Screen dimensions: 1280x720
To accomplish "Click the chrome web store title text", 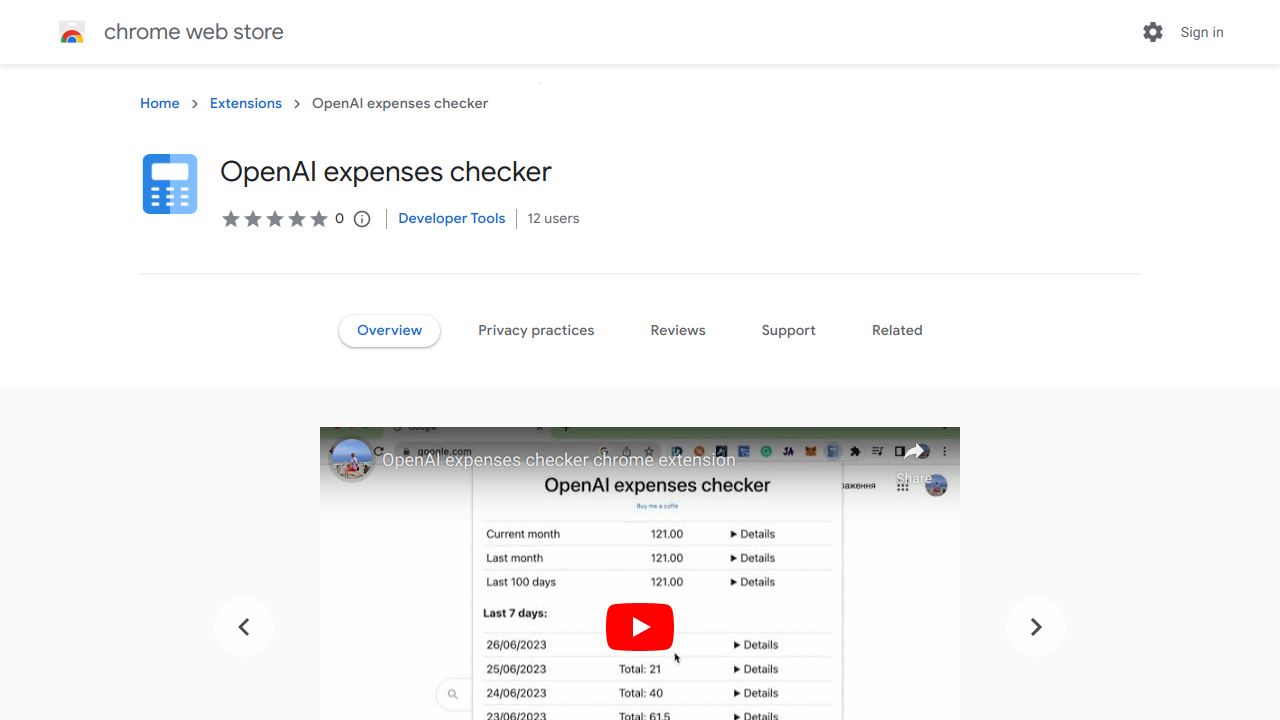I will tap(194, 32).
